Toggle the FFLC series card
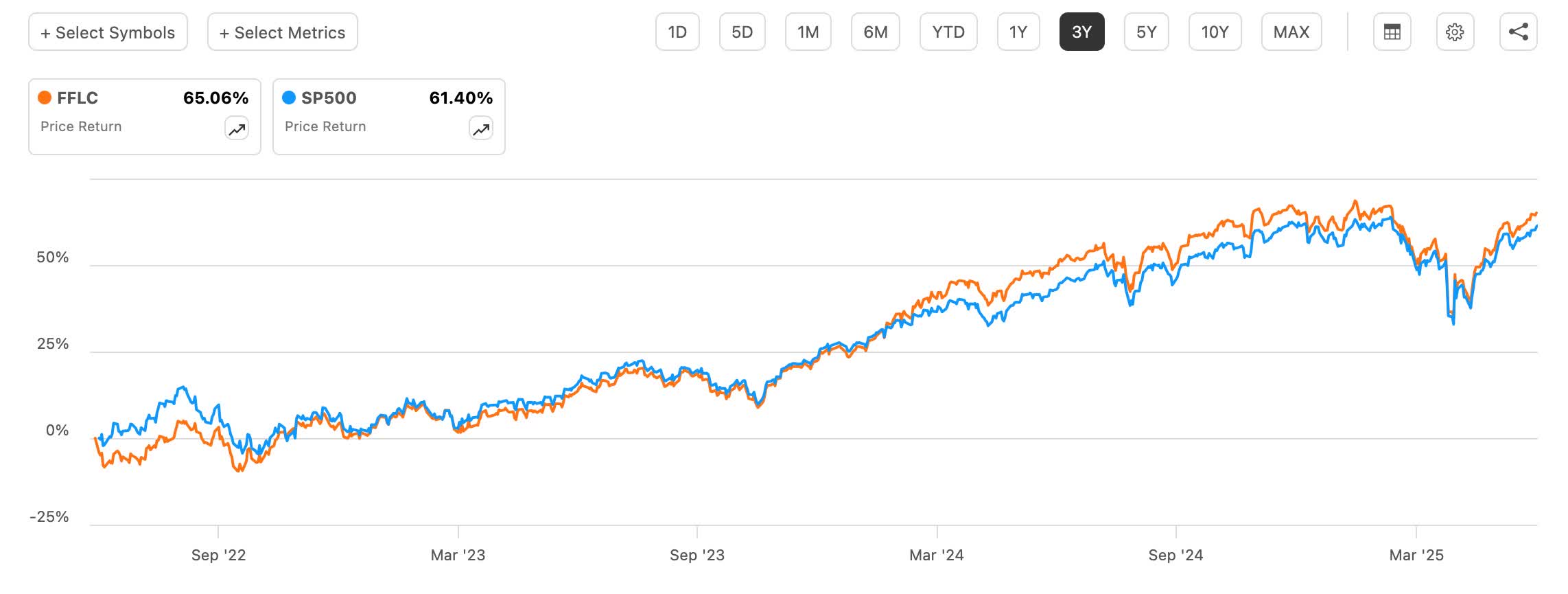This screenshot has height=594, width=1568. click(144, 115)
